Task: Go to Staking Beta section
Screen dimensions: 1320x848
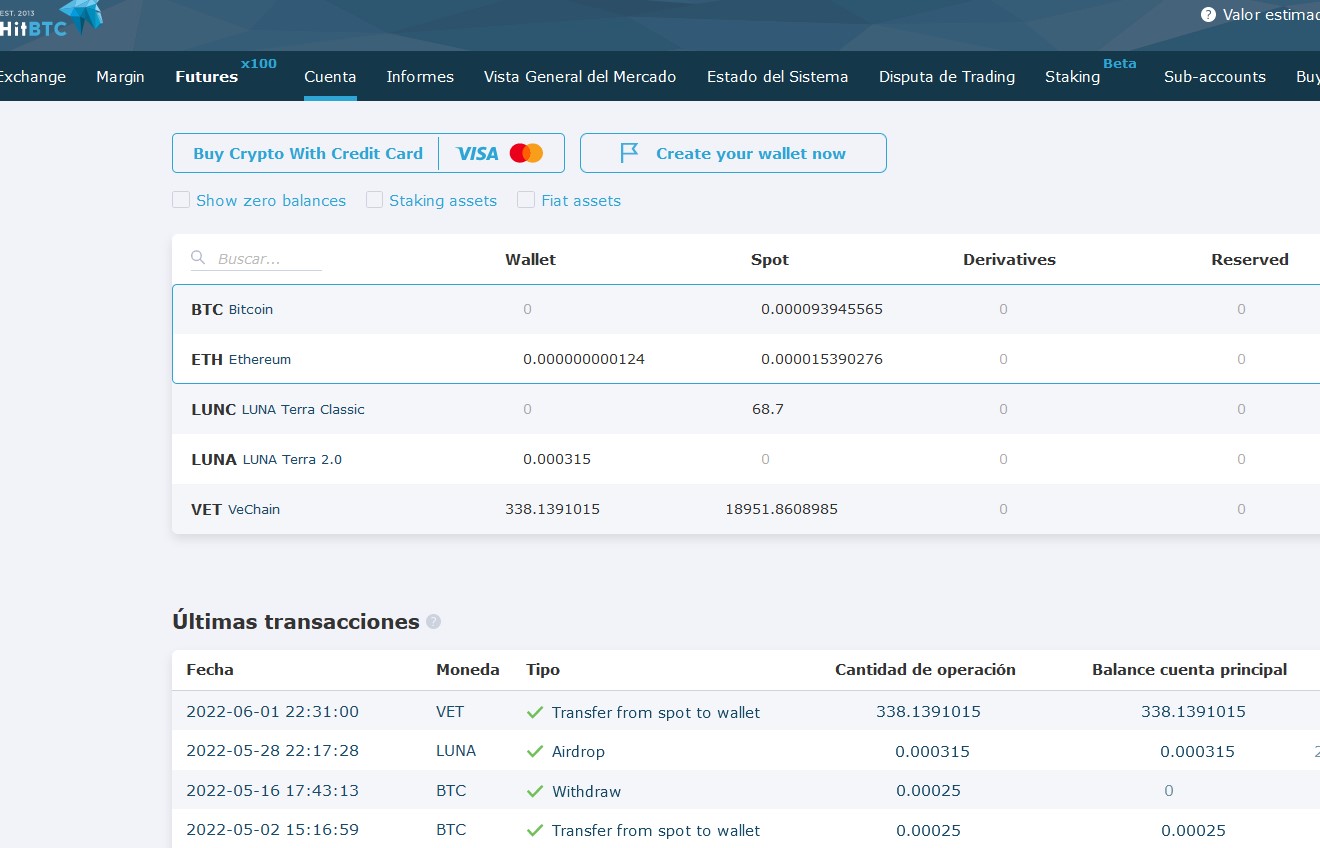Action: tap(1072, 77)
